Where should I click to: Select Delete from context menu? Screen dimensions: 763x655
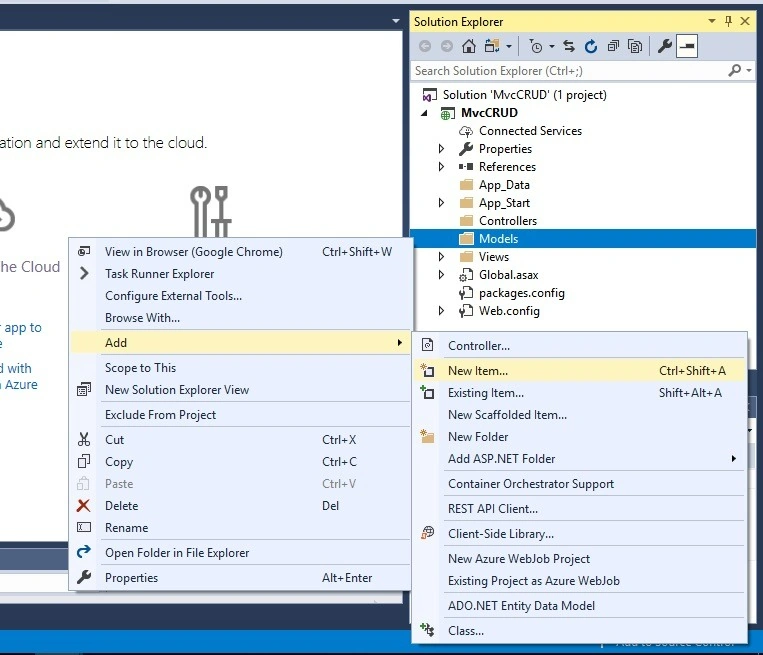pyautogui.click(x=240, y=506)
